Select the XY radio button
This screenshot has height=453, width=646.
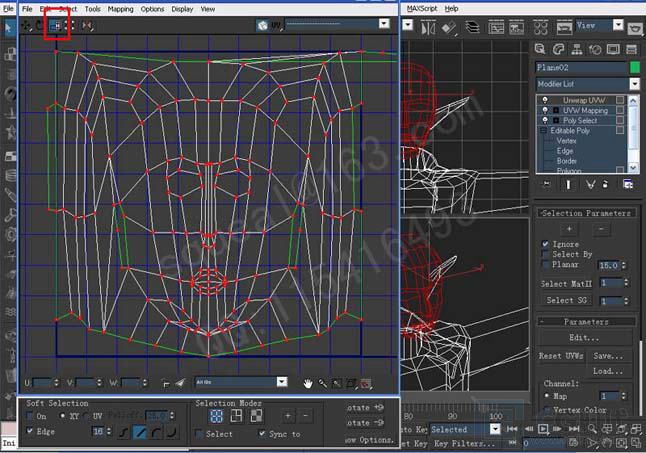[x=63, y=416]
